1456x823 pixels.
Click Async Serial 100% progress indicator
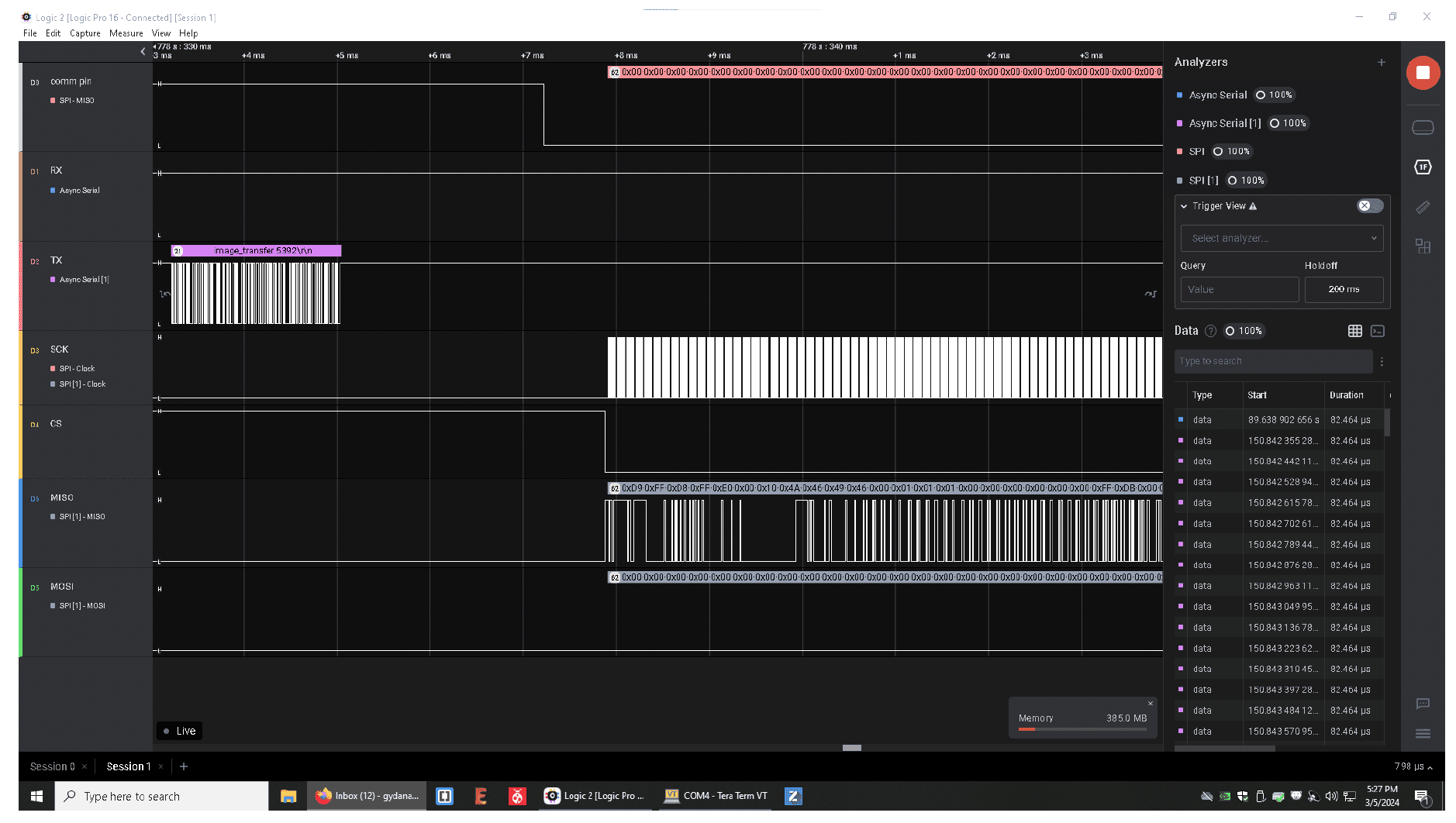(x=1274, y=95)
